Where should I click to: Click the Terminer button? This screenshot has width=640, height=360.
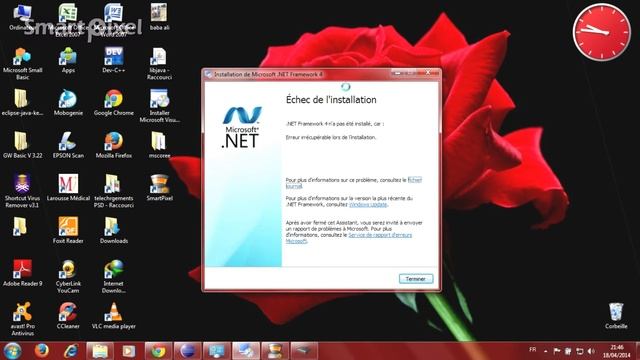point(416,279)
